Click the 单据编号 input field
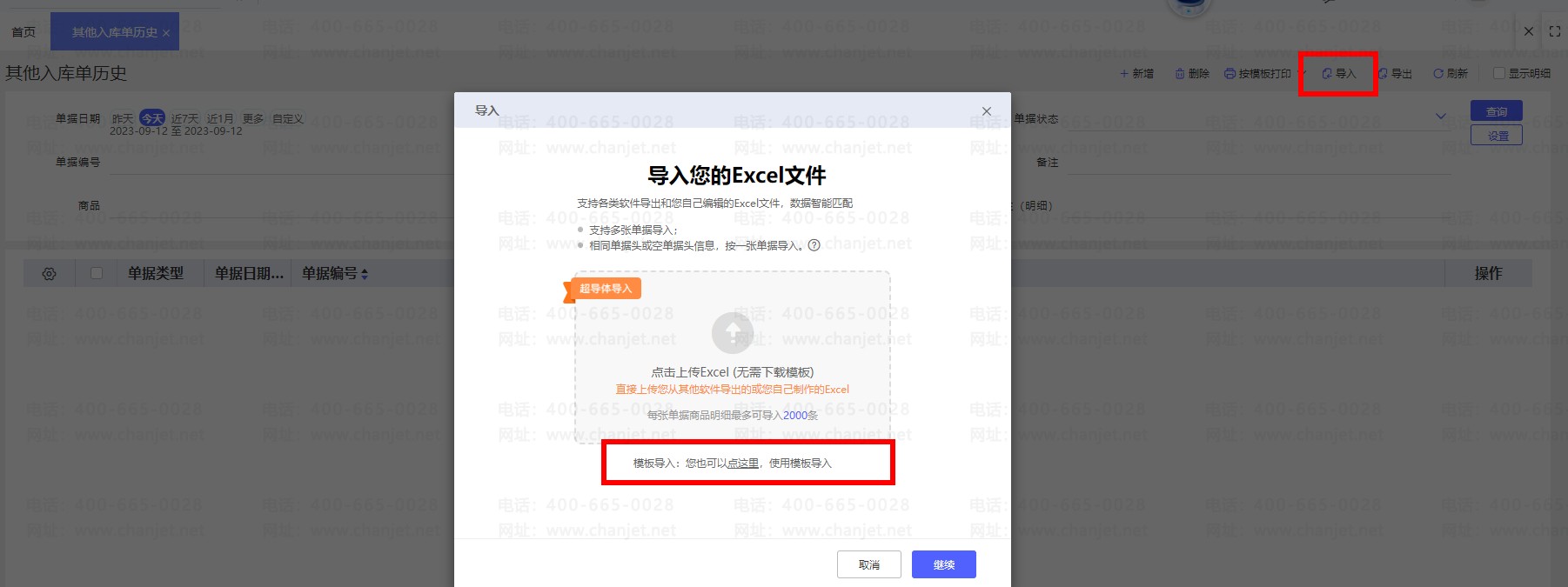Viewport: 1568px width, 587px height. tap(283, 163)
